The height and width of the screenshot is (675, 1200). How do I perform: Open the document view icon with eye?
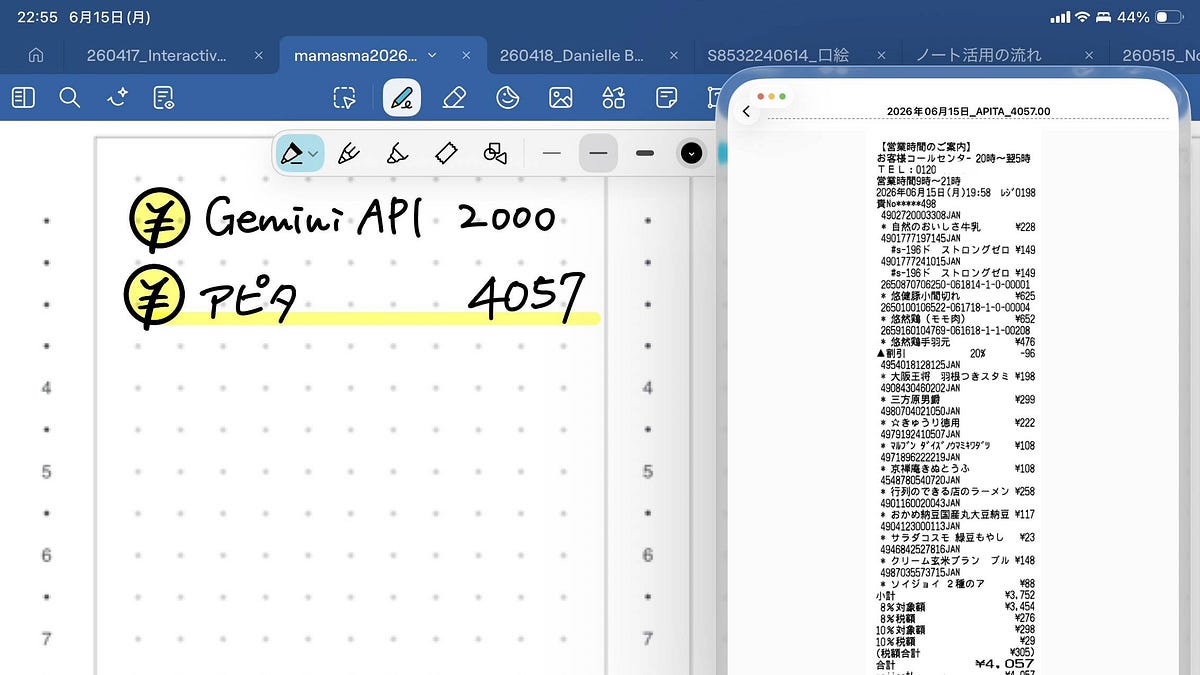click(164, 97)
